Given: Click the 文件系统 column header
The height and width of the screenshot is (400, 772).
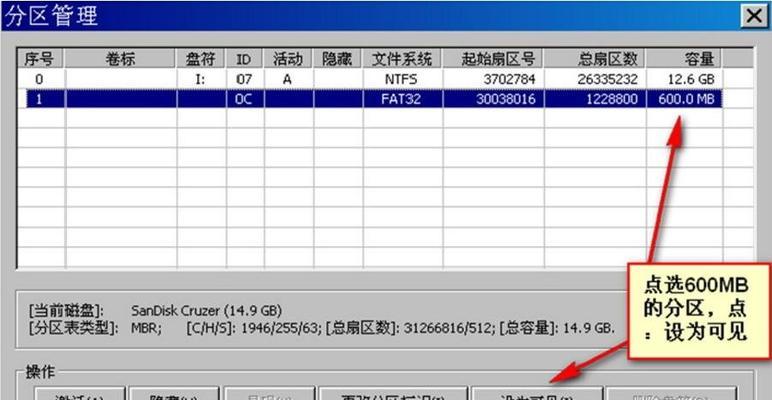Looking at the screenshot, I should click(402, 59).
